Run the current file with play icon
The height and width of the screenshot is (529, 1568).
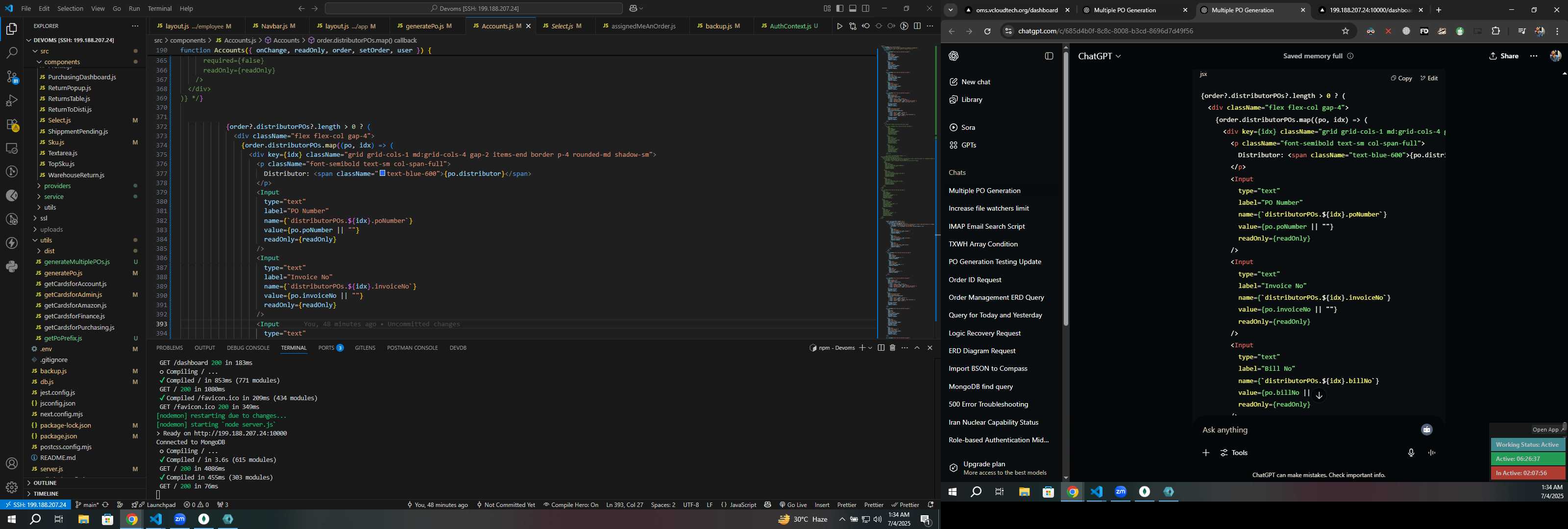pos(839,26)
